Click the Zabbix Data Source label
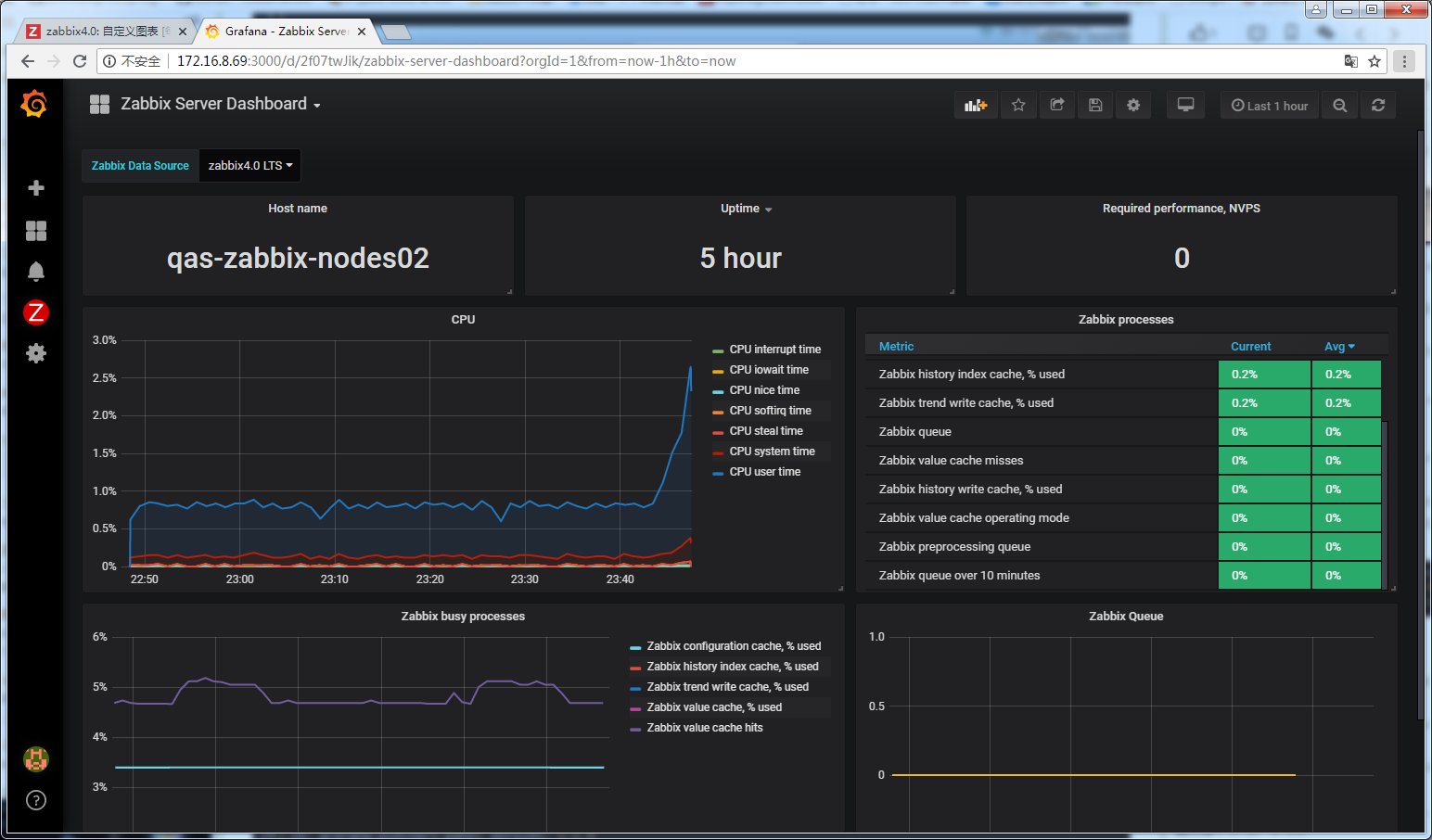Viewport: 1432px width, 840px height. coord(140,166)
